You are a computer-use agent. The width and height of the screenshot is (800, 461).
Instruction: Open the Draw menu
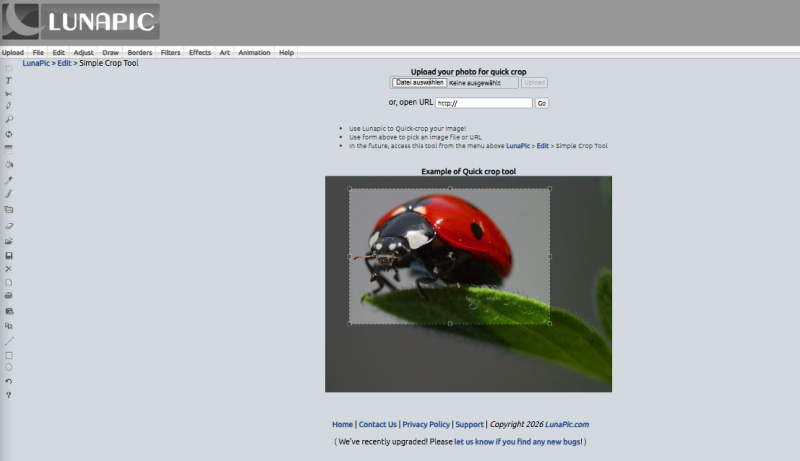coord(111,53)
